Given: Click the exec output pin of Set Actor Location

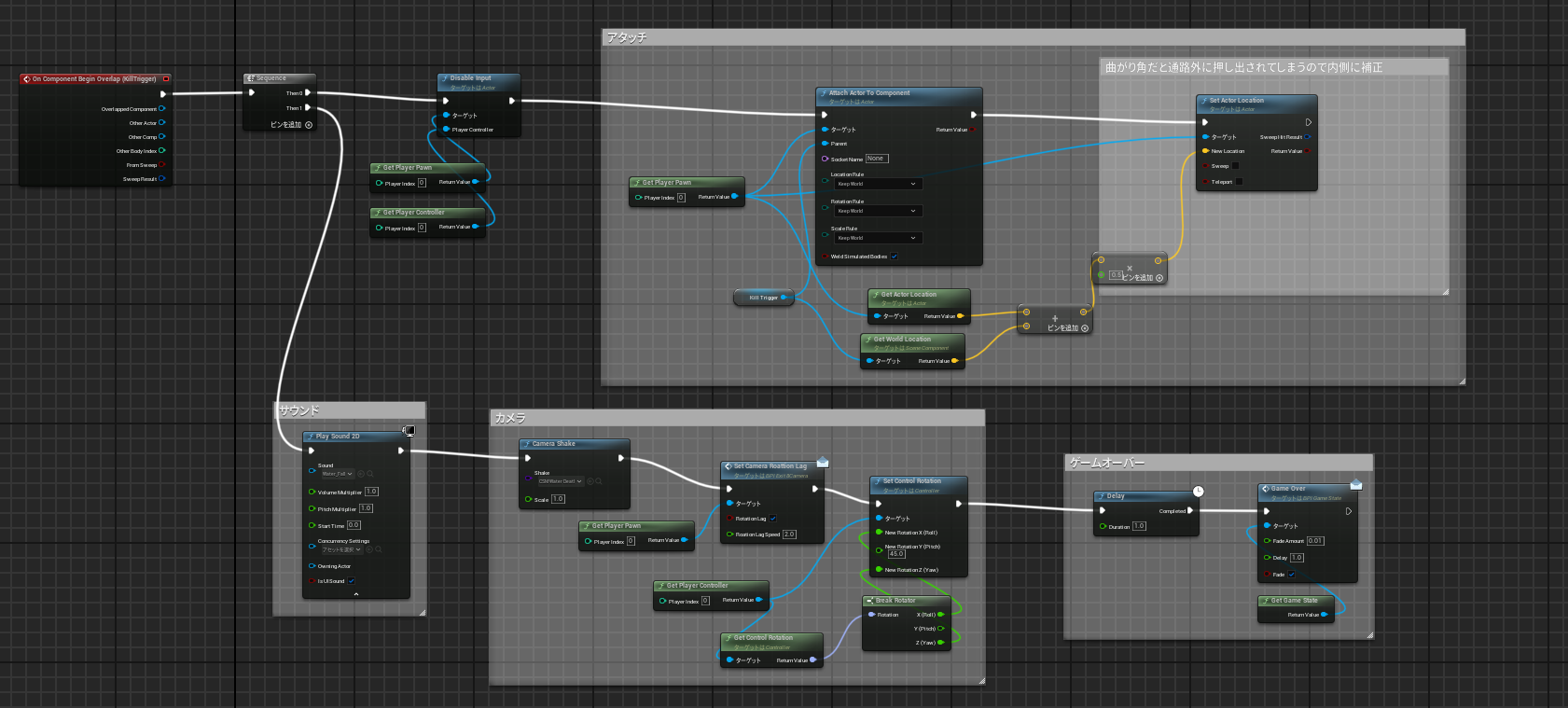Looking at the screenshot, I should pos(1309,122).
